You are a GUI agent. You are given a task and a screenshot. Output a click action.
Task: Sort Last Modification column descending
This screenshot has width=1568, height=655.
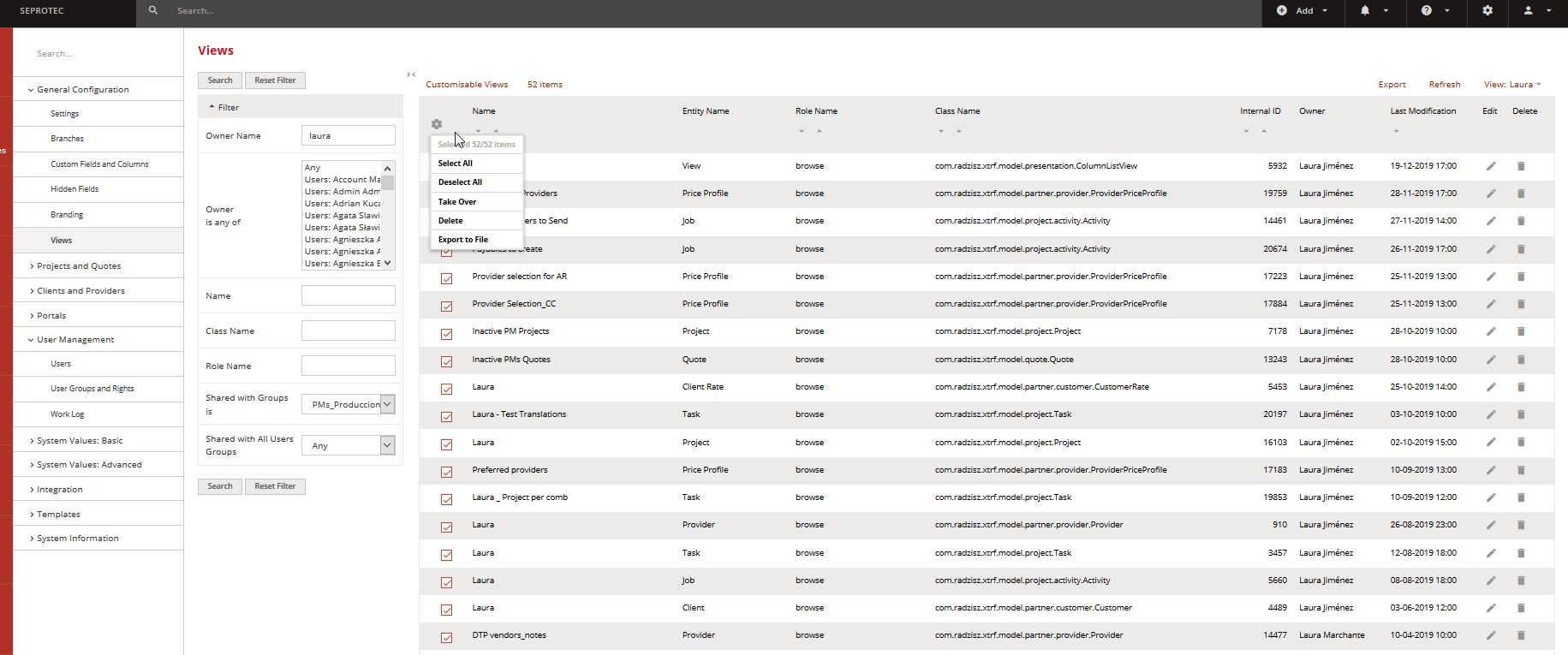[x=1396, y=131]
